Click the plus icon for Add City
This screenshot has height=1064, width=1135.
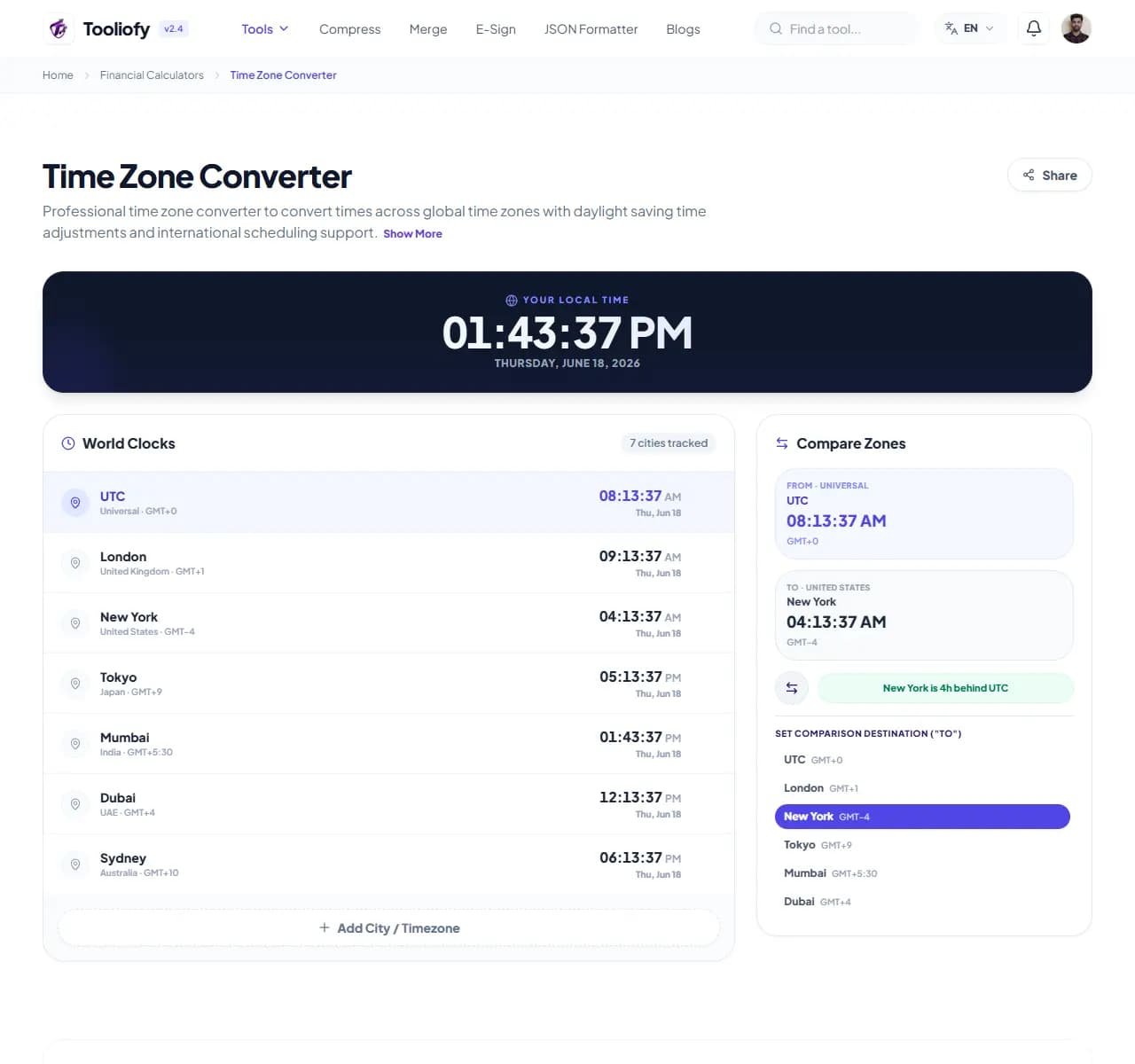pyautogui.click(x=325, y=927)
